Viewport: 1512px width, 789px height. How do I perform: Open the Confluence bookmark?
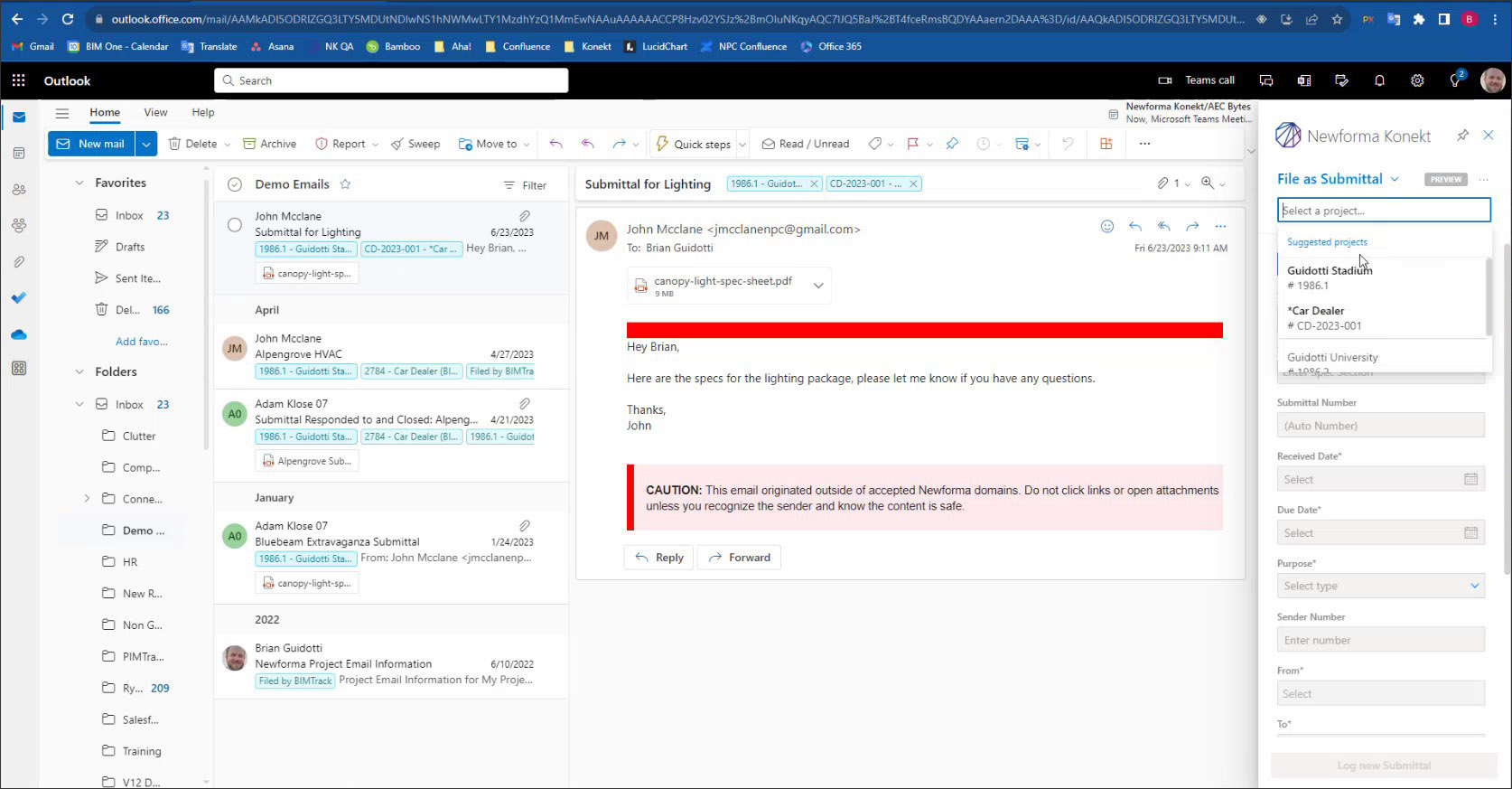click(x=518, y=46)
